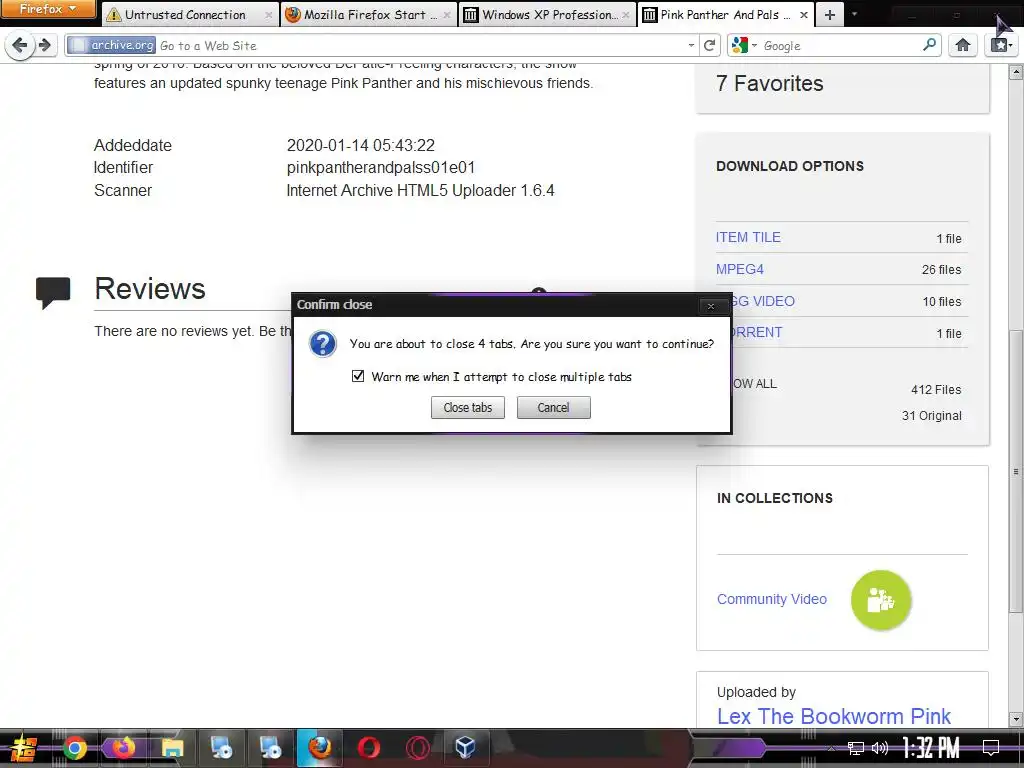Confirm with the Close tabs button
1024x768 pixels.
tap(468, 408)
